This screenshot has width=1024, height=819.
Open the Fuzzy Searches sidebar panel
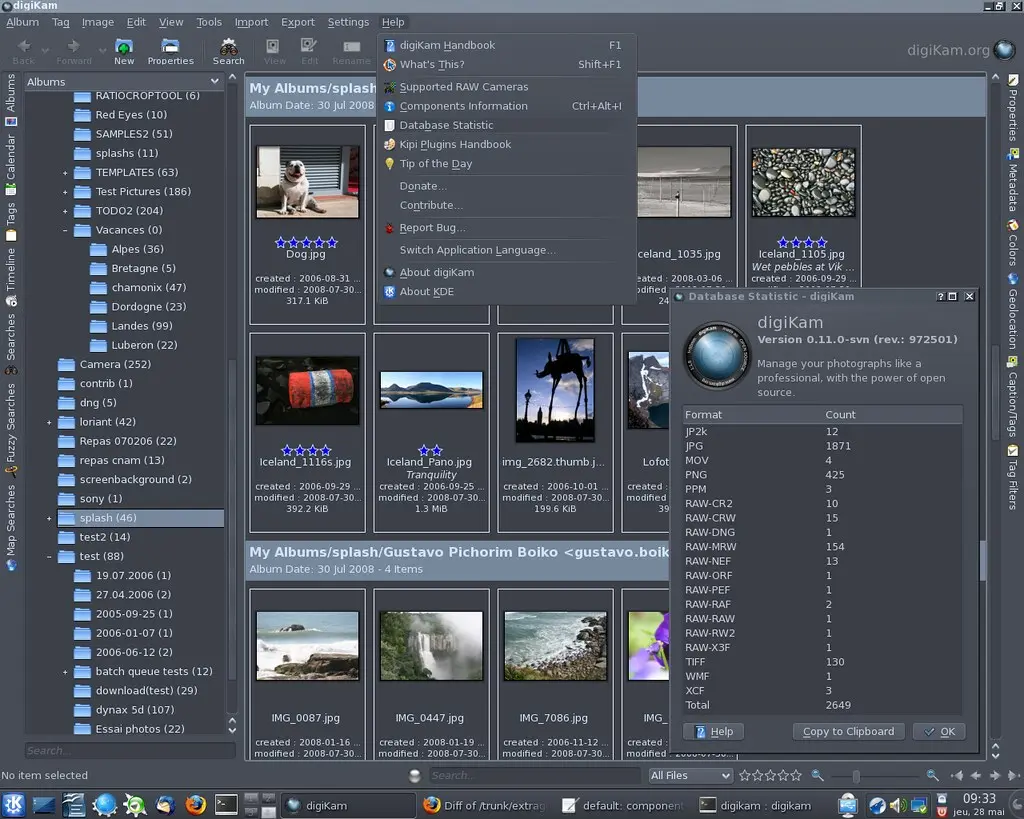coord(10,420)
